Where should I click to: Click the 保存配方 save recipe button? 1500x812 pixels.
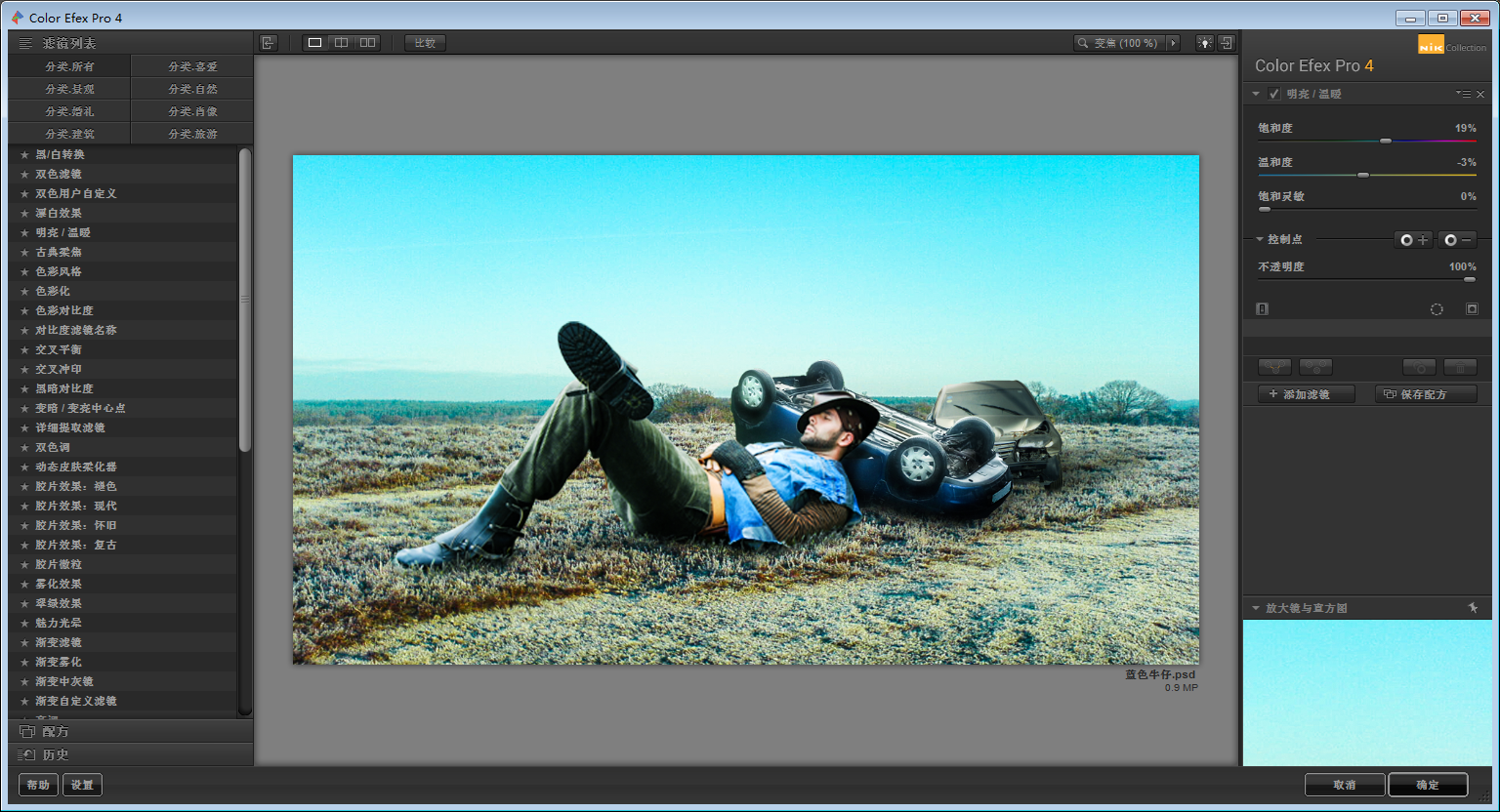pyautogui.click(x=1426, y=394)
